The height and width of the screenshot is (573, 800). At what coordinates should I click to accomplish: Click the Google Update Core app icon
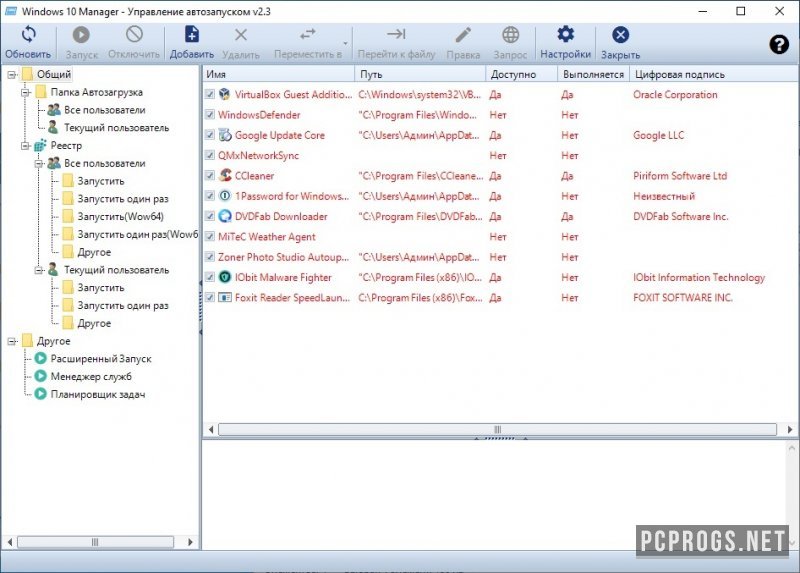(x=224, y=135)
